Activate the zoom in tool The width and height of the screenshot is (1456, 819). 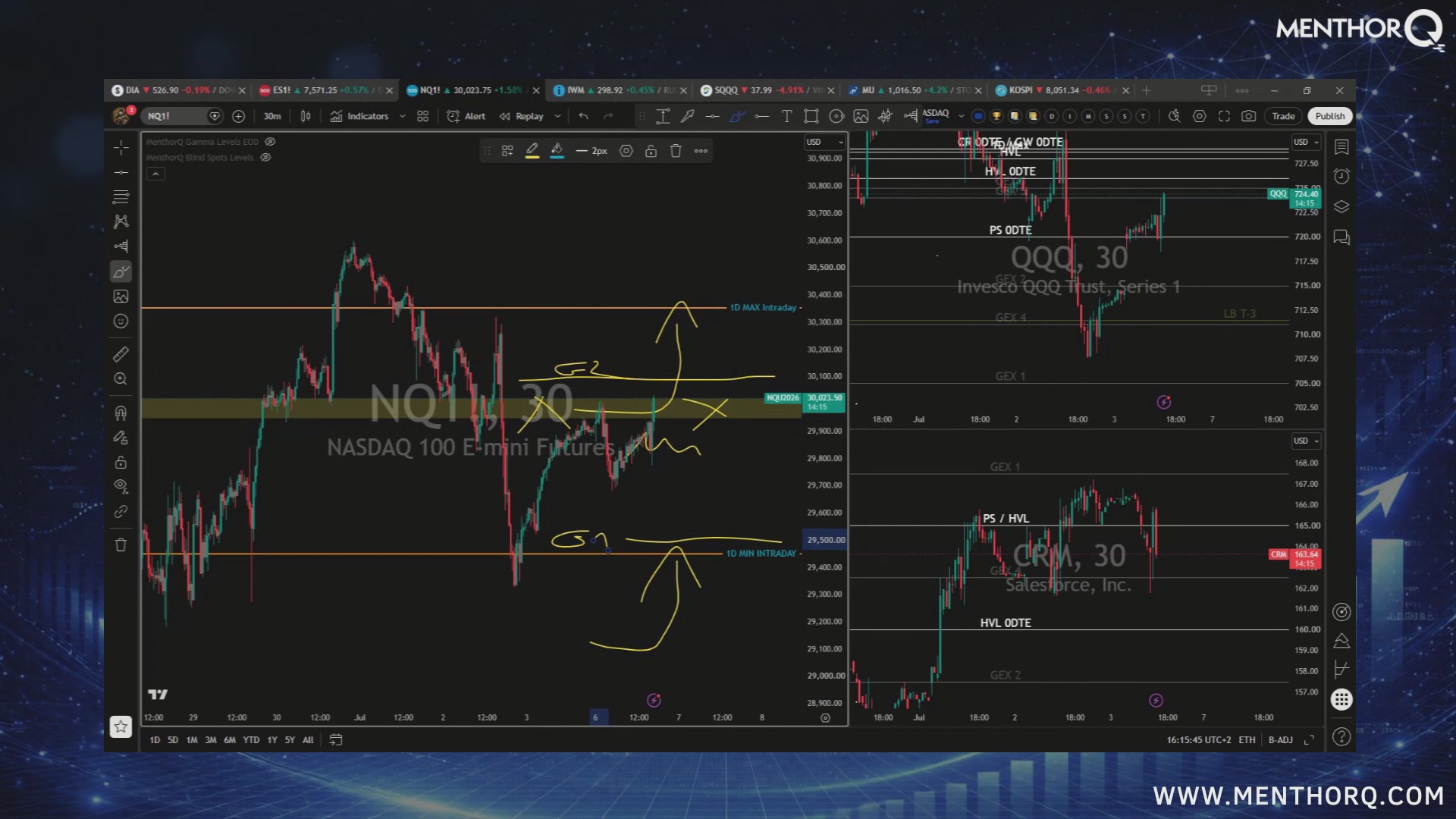coord(121,379)
